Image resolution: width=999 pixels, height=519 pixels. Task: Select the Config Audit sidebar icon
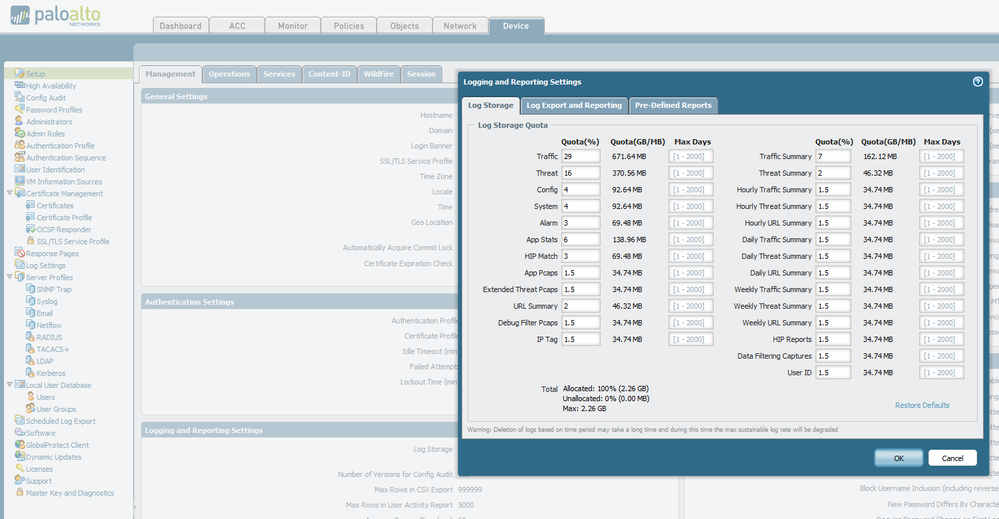point(18,98)
